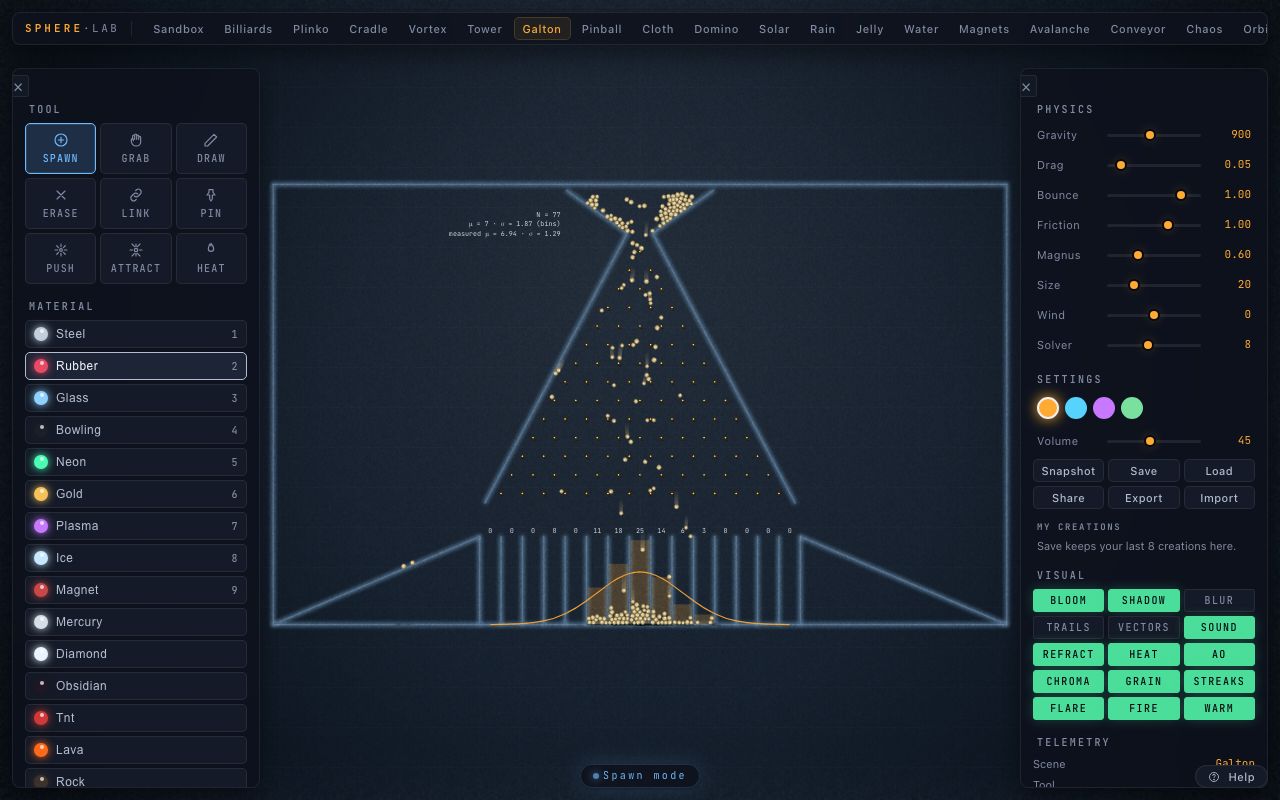Select the Plasma material
The height and width of the screenshot is (800, 1280).
pyautogui.click(x=136, y=526)
